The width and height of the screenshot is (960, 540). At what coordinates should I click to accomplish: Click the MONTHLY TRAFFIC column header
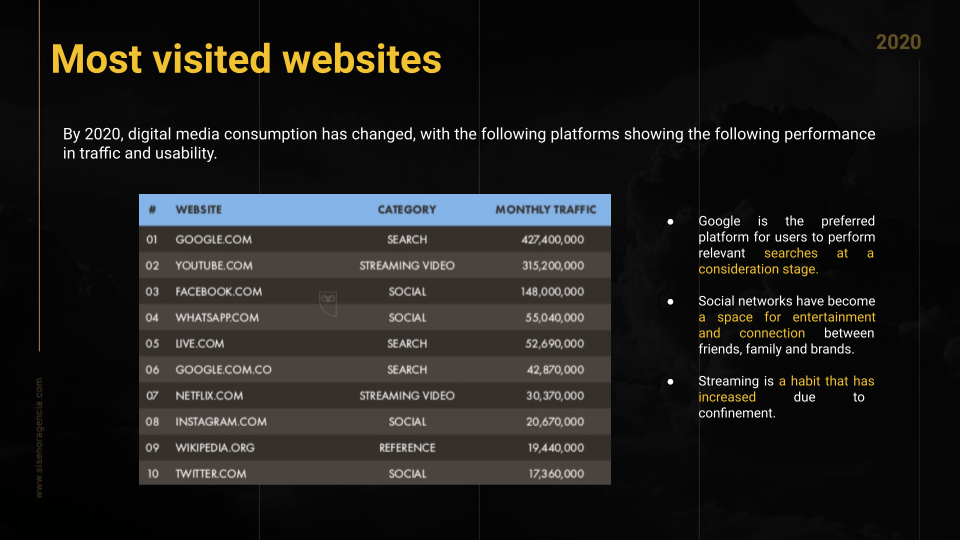[545, 210]
